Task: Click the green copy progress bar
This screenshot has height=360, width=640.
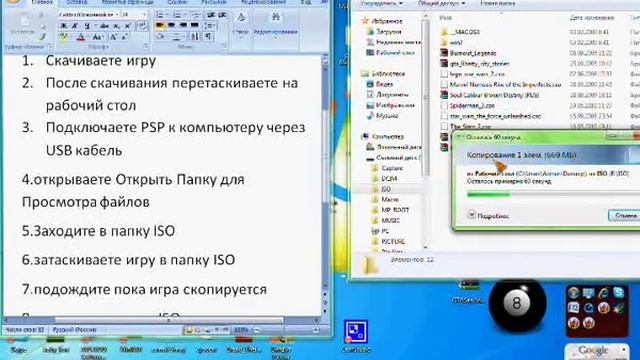Action: pos(553,195)
